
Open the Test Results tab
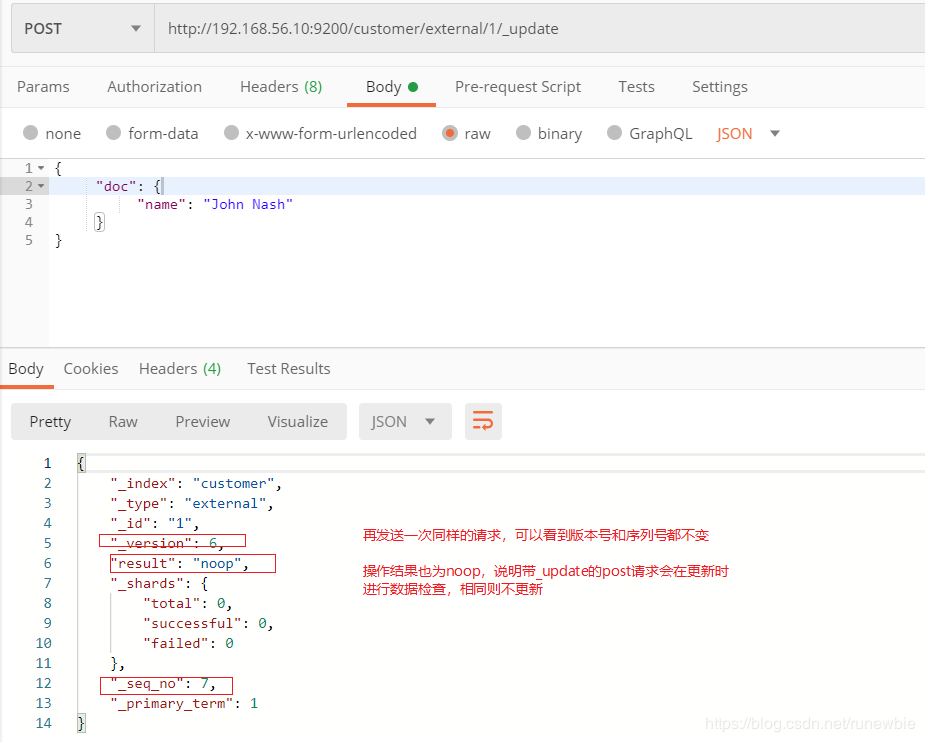click(x=288, y=369)
